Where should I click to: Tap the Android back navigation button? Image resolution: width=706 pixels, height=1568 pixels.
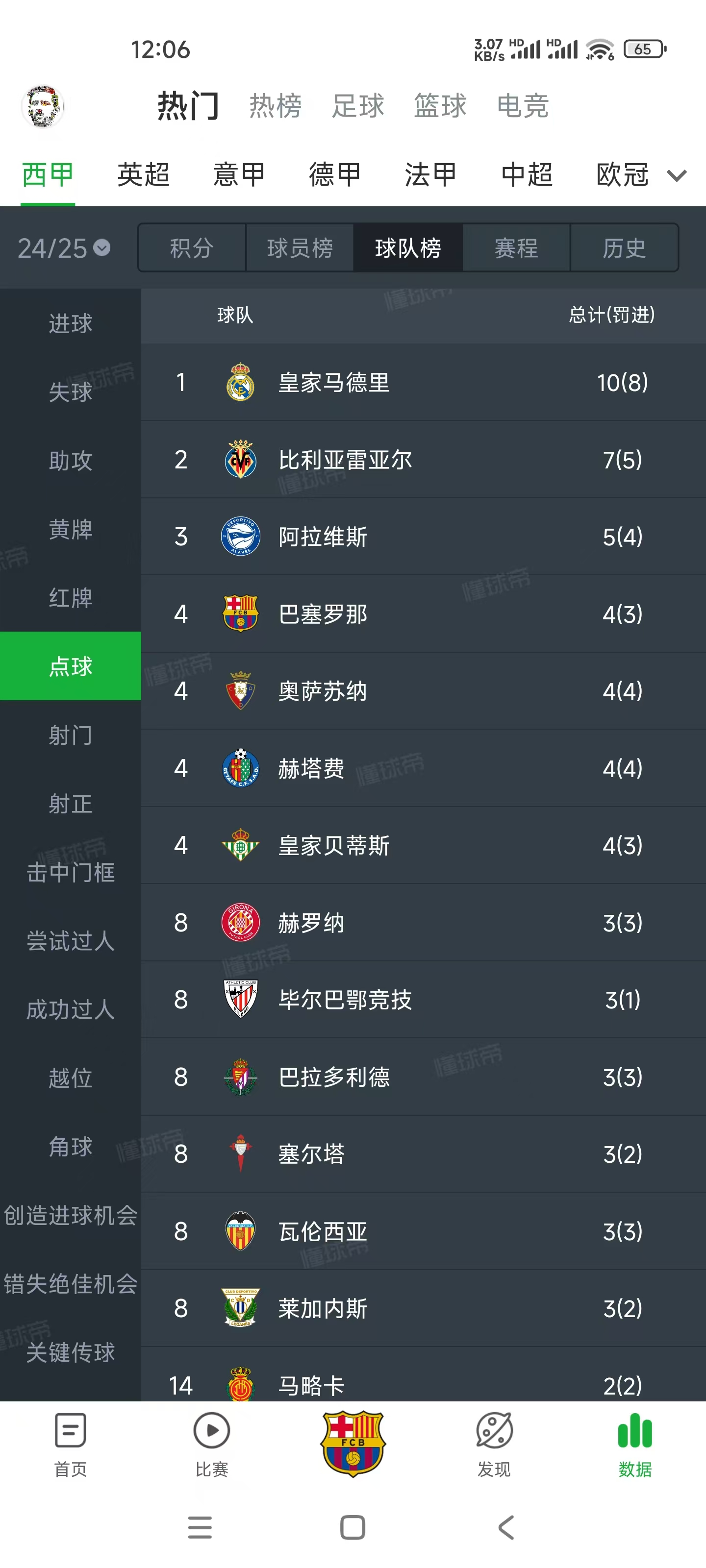506,1527
